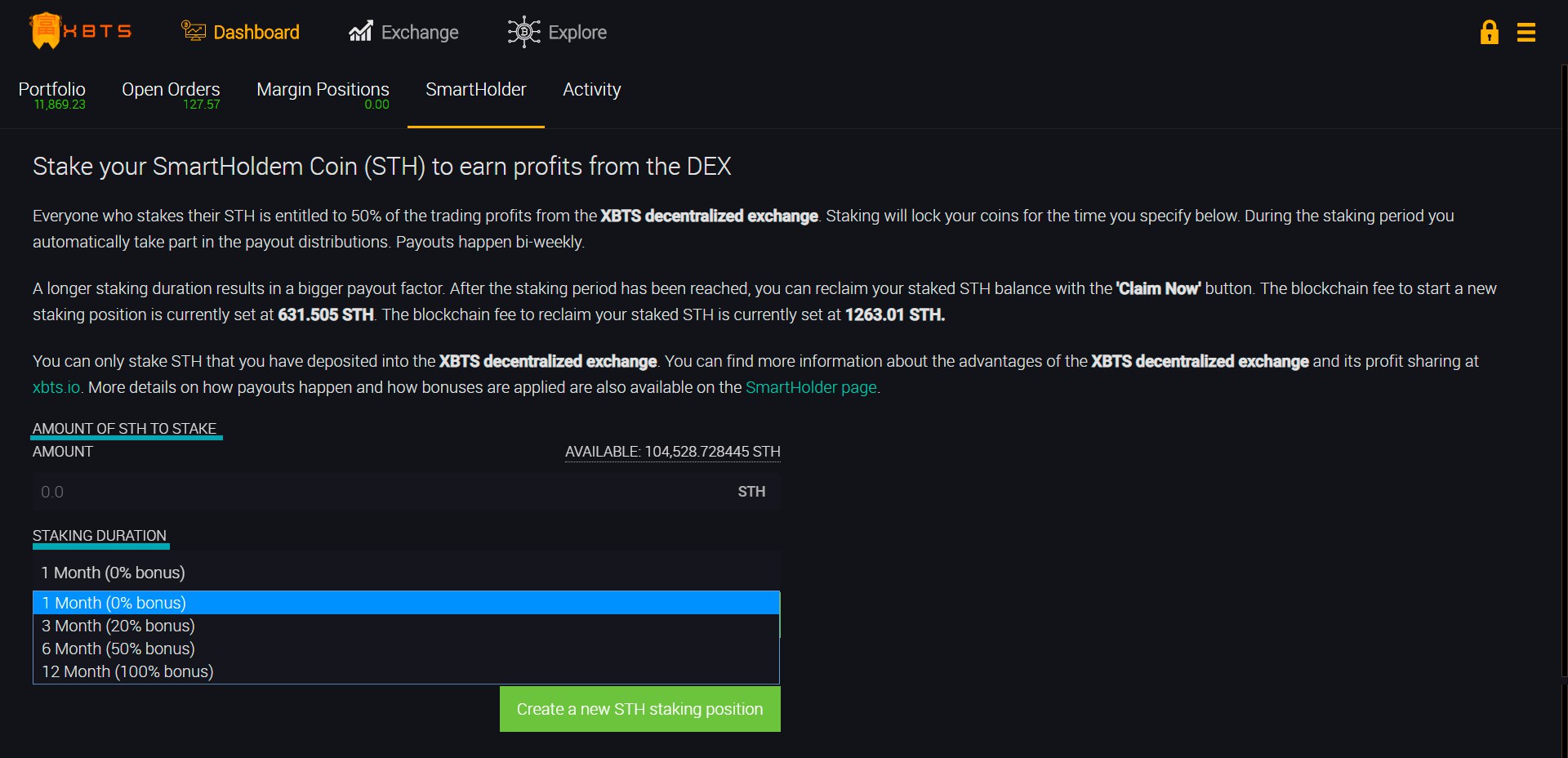Click the Exchange chart icon
1568x758 pixels.
pyautogui.click(x=361, y=31)
